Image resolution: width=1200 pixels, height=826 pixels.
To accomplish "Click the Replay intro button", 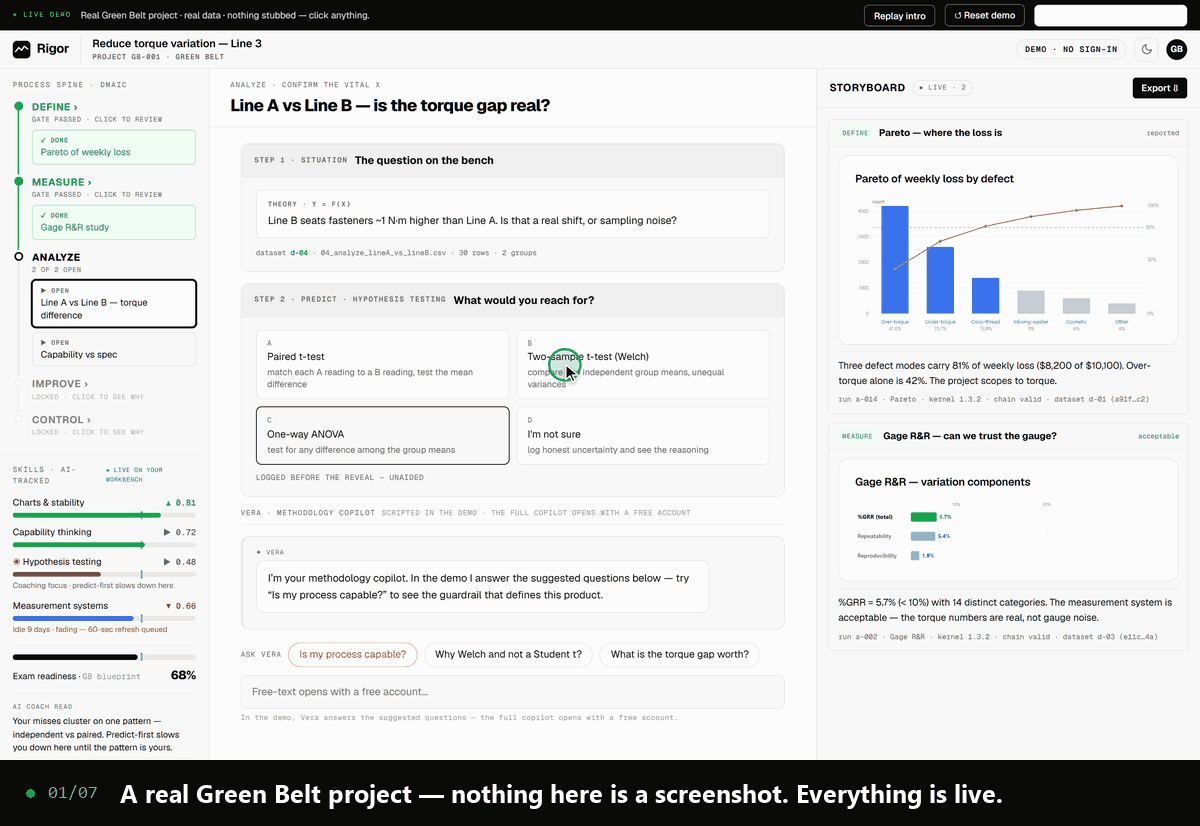I will [900, 15].
